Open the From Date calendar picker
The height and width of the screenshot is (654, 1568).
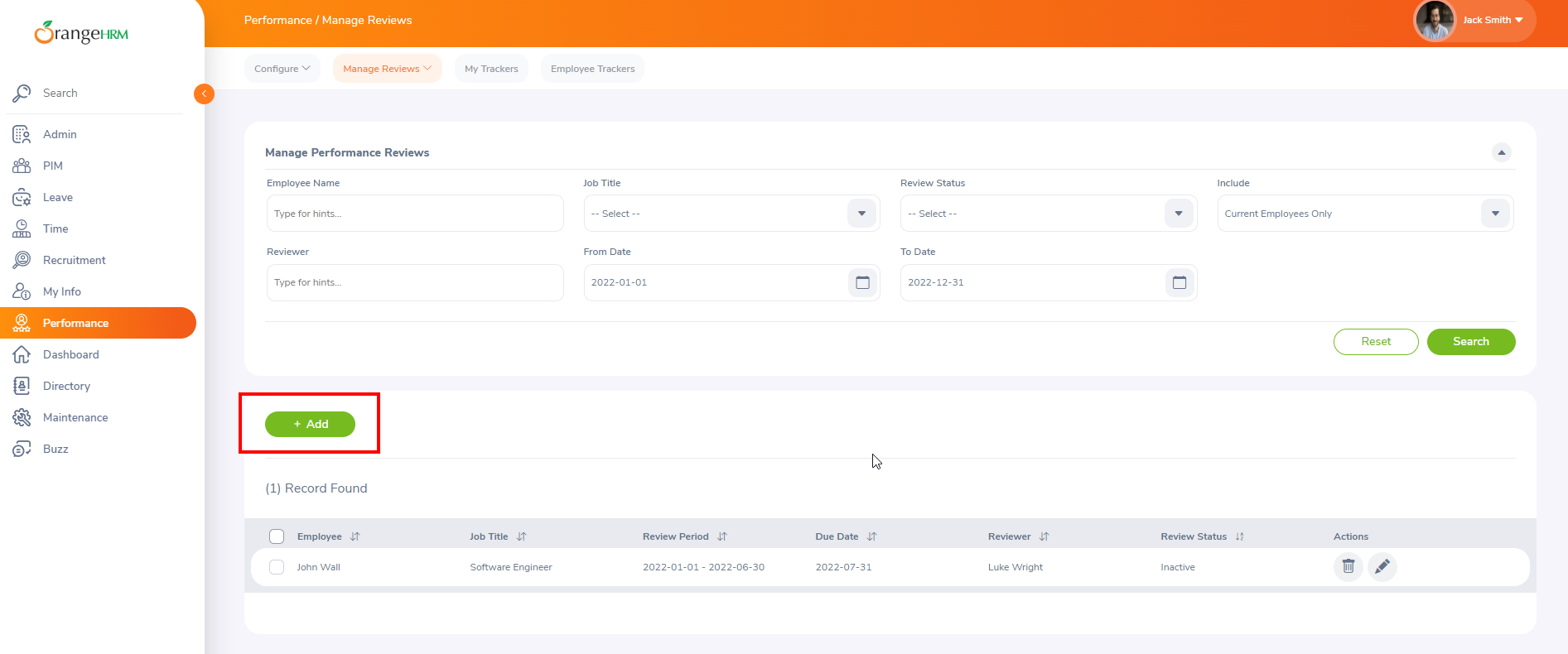click(x=862, y=282)
